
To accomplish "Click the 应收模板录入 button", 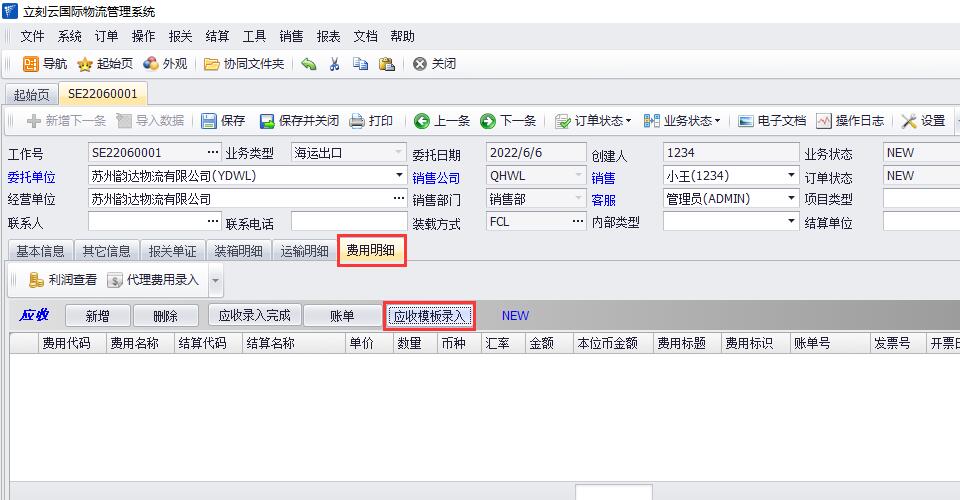I will [x=429, y=316].
